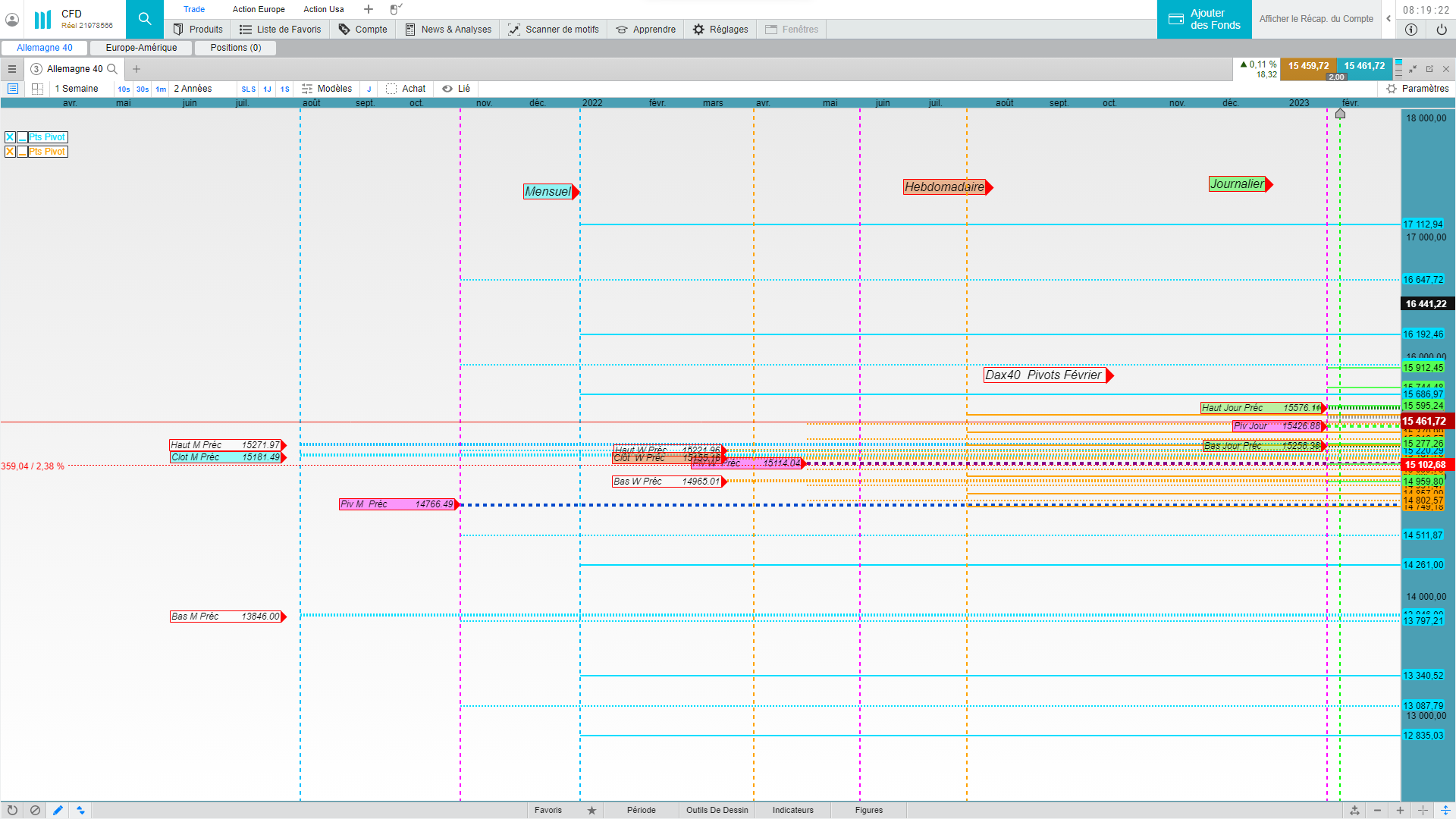
Task: Open the 1 Semaine timeframe dropdown
Action: coord(77,89)
